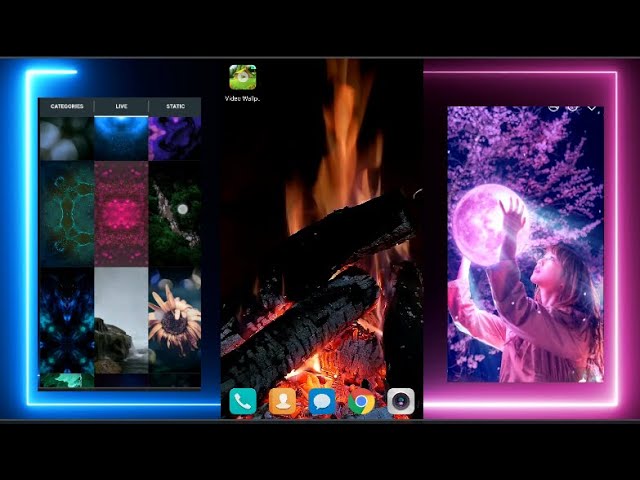Image resolution: width=640 pixels, height=480 pixels.
Task: Select the dark blue symmetric wallpaper thumbnail
Action: pyautogui.click(x=67, y=320)
